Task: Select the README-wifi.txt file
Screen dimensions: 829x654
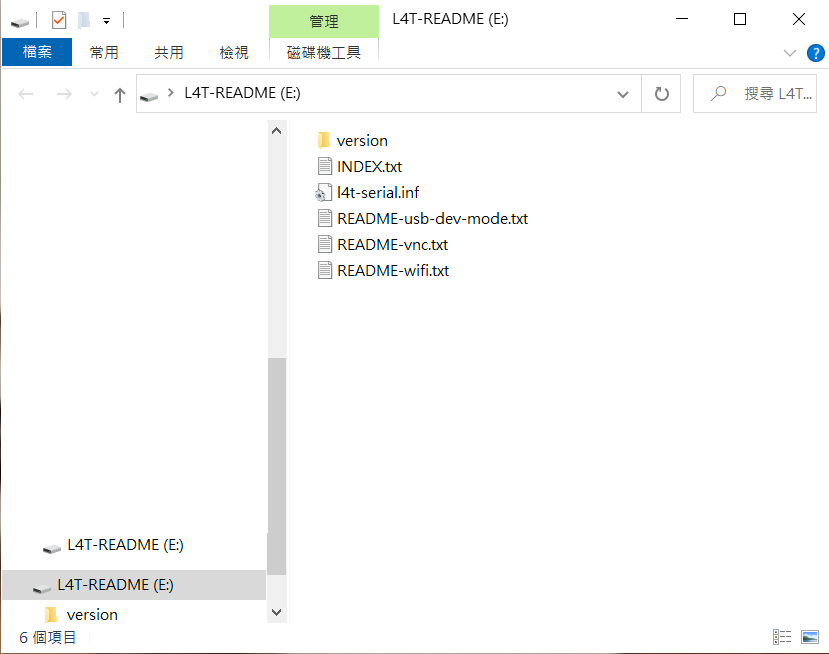Action: coord(393,271)
